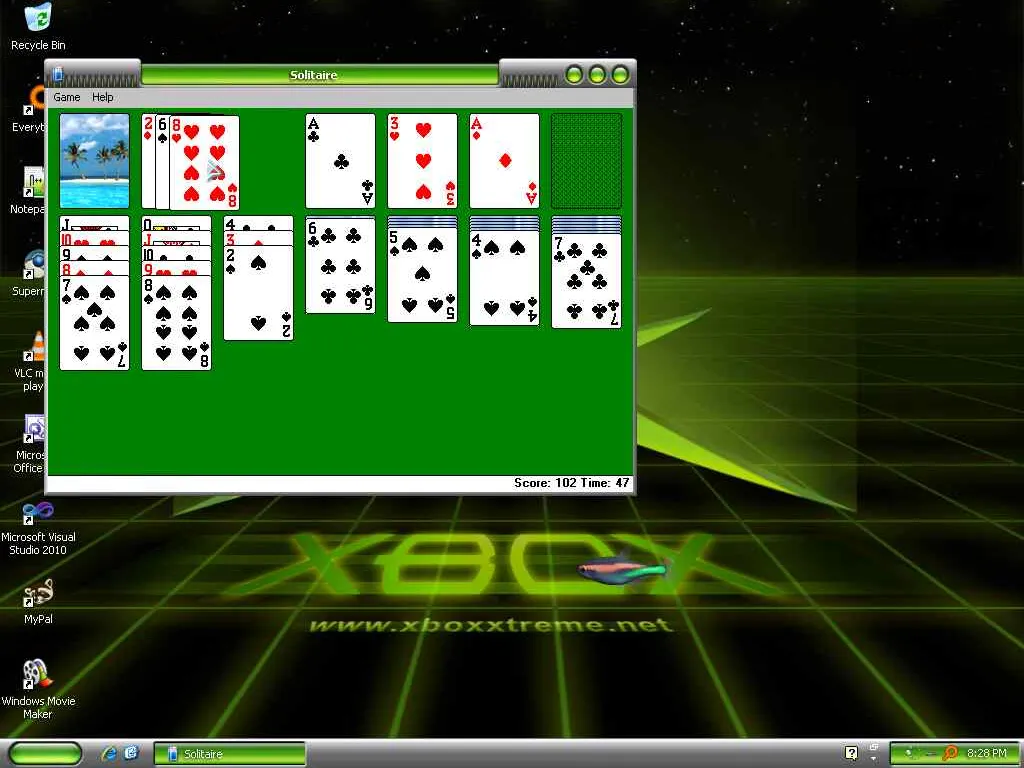
Task: Open Windows Movie Maker from desktop
Action: click(x=38, y=690)
